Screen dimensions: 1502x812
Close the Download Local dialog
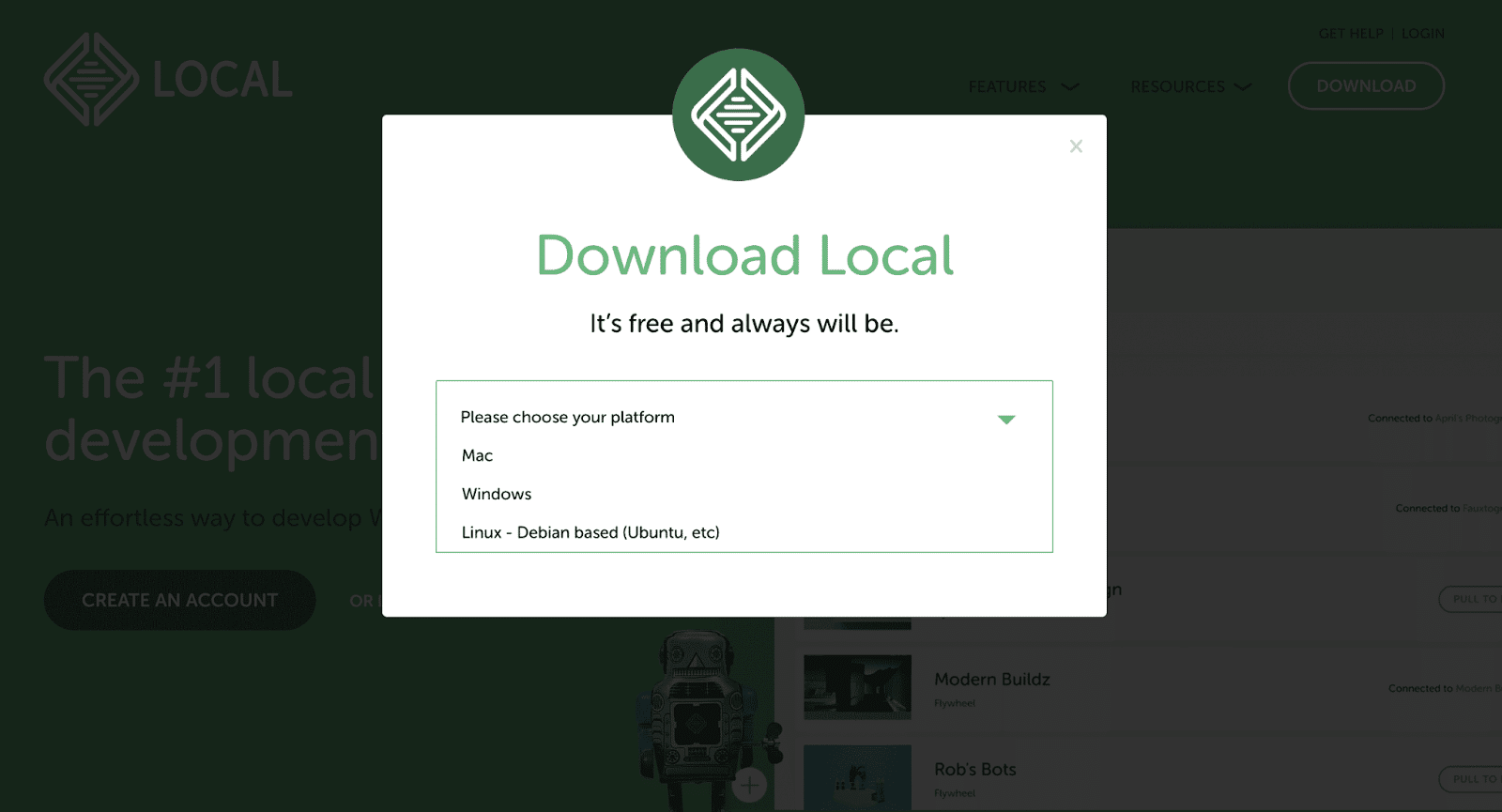[1076, 146]
